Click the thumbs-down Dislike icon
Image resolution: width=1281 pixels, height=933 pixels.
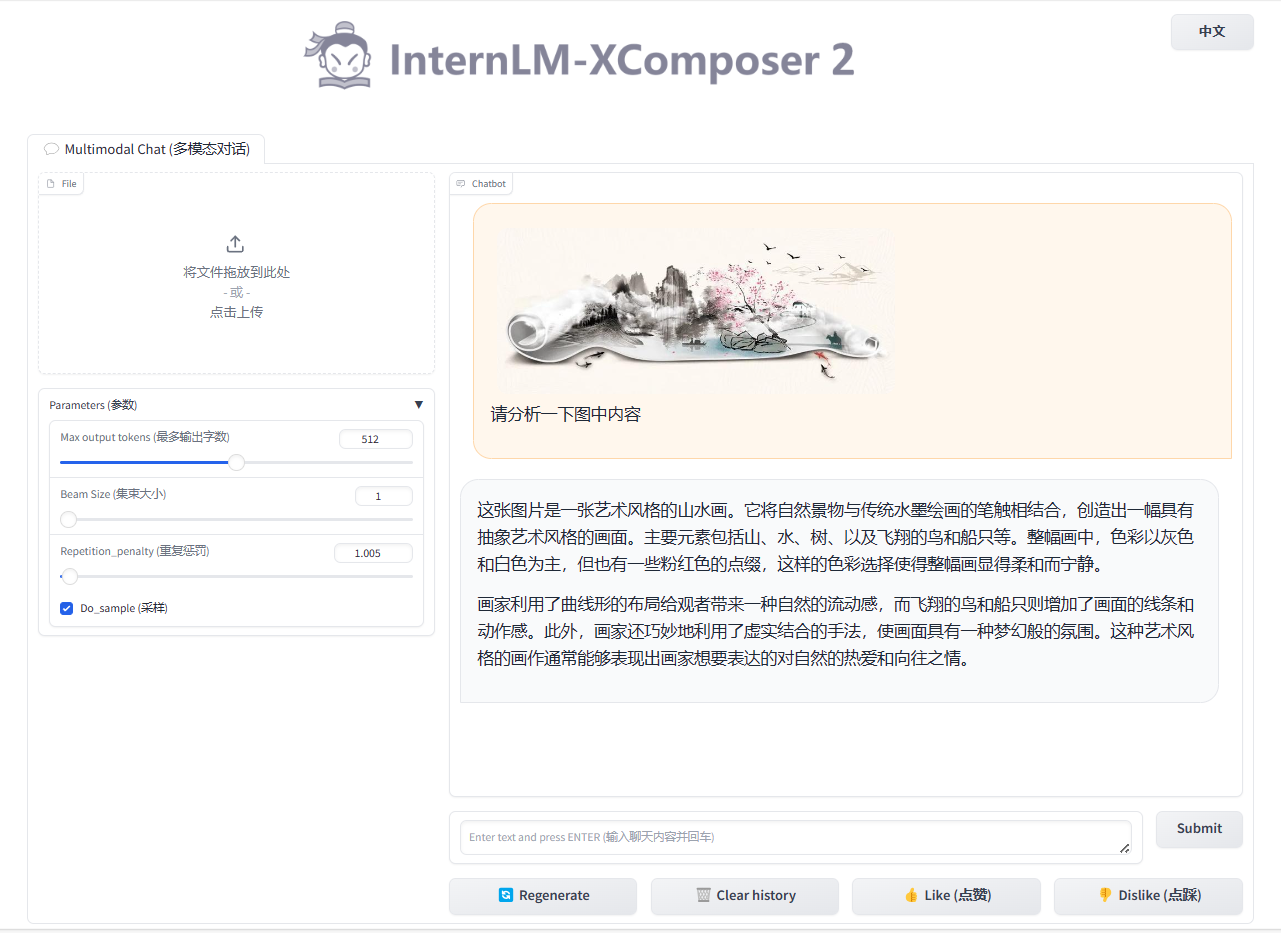pyautogui.click(x=1105, y=895)
